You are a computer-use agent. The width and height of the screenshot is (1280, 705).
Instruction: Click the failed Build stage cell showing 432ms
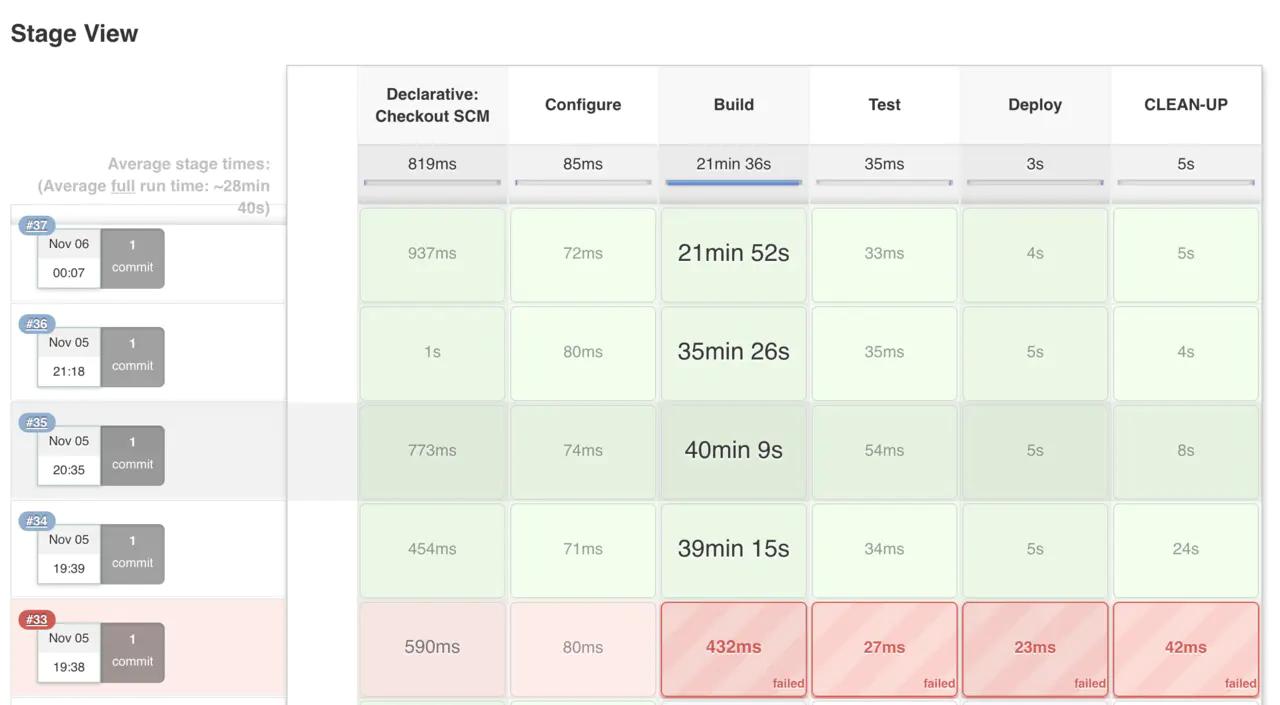point(733,648)
